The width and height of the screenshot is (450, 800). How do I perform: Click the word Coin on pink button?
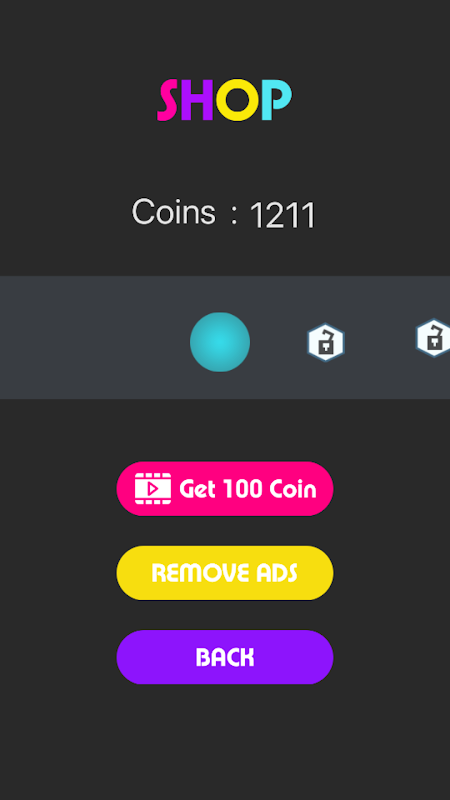293,489
